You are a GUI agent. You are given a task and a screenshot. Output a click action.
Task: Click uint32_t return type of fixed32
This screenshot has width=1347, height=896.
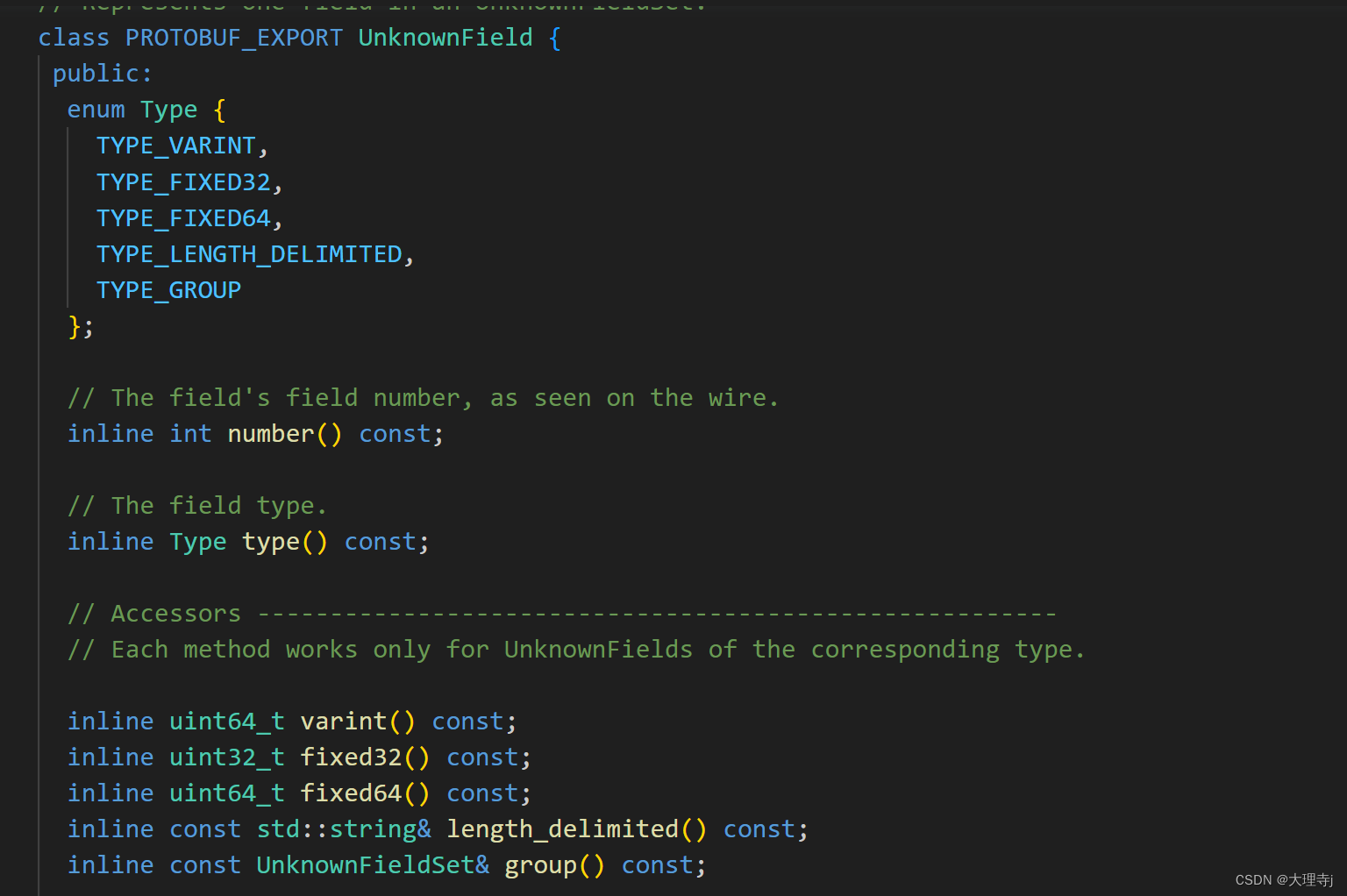(227, 757)
